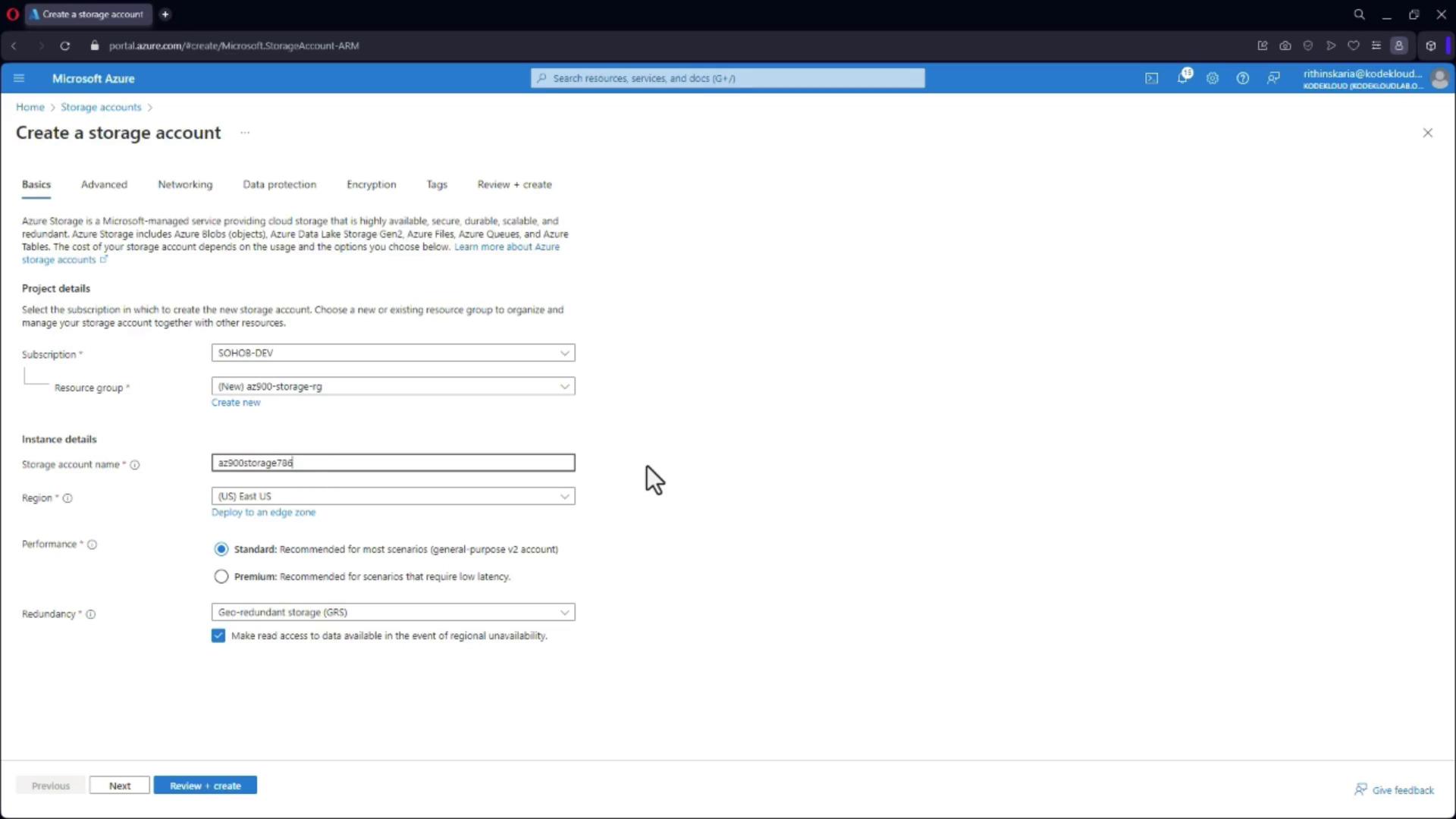Select the Premium performance option
The width and height of the screenshot is (1456, 819).
coord(221,576)
